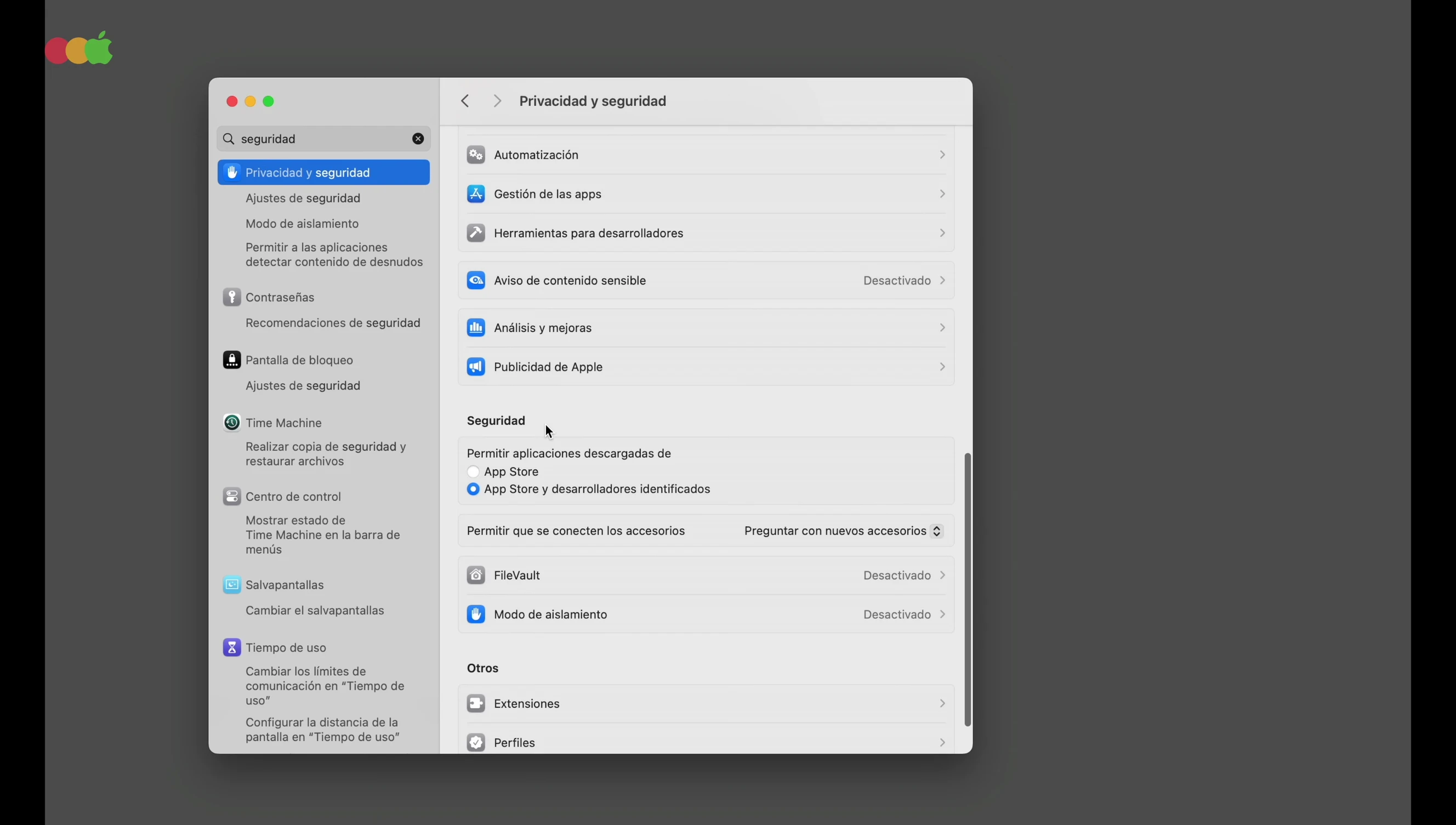Expand Publicidad de Apple chevron
The image size is (1456, 825).
tap(942, 367)
